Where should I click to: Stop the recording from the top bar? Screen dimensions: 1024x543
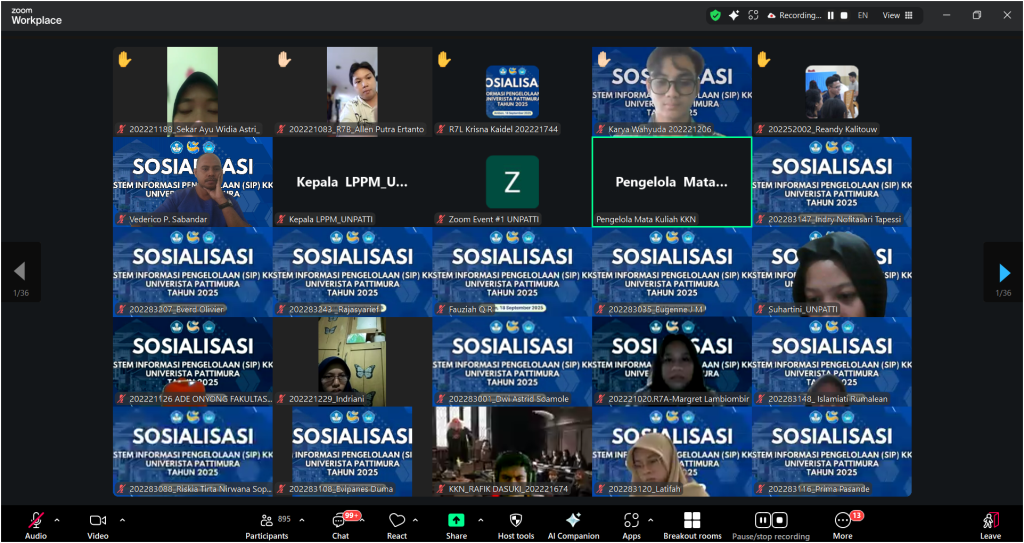(x=844, y=15)
